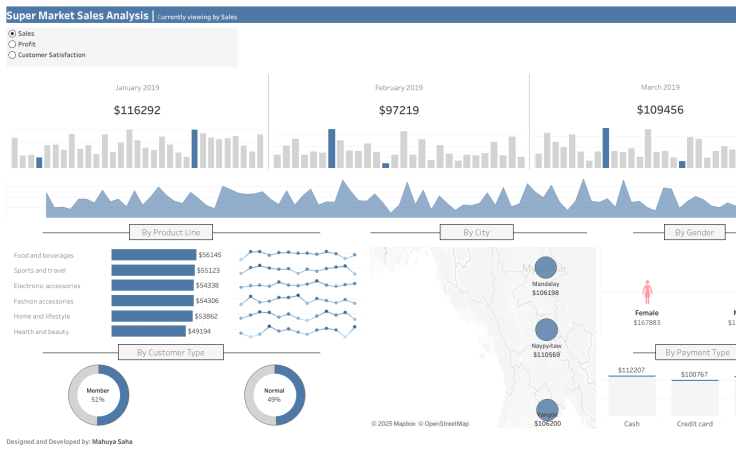Select the Sales radio button
The width and height of the screenshot is (736, 454).
pos(12,34)
